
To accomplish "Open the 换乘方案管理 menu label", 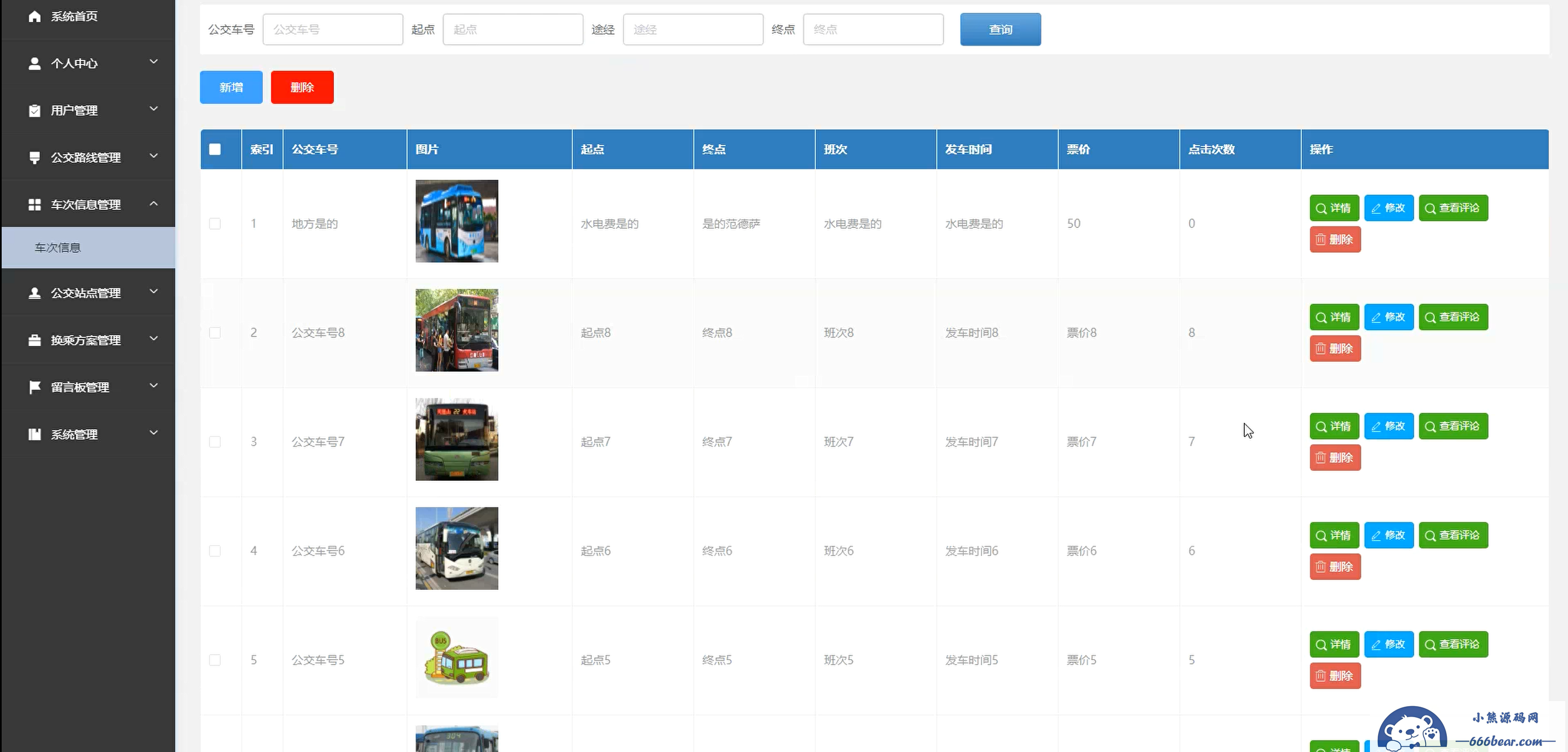I will (86, 340).
